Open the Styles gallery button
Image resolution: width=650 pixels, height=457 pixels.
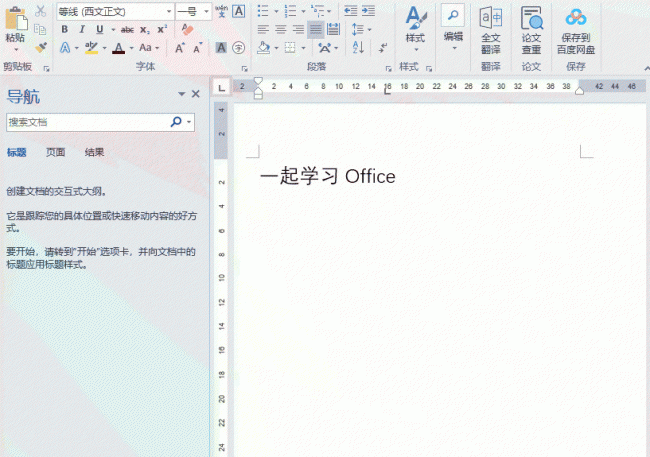coord(416,29)
